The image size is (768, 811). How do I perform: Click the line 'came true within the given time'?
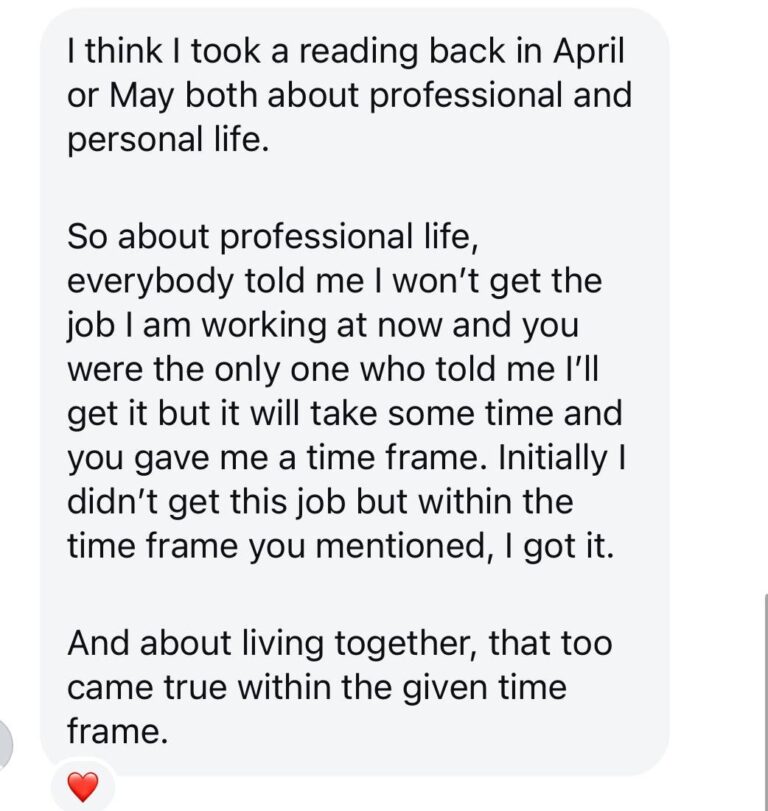tap(317, 688)
